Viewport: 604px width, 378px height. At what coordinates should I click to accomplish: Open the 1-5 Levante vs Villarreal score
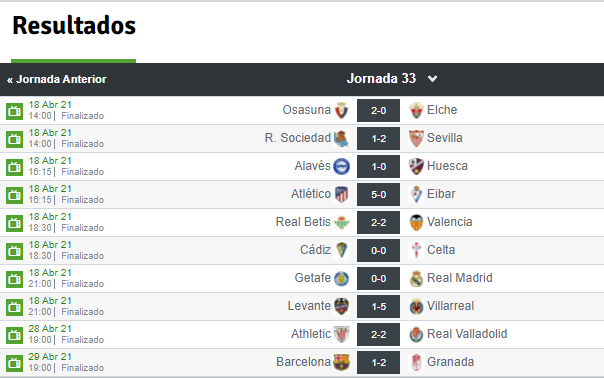378,307
